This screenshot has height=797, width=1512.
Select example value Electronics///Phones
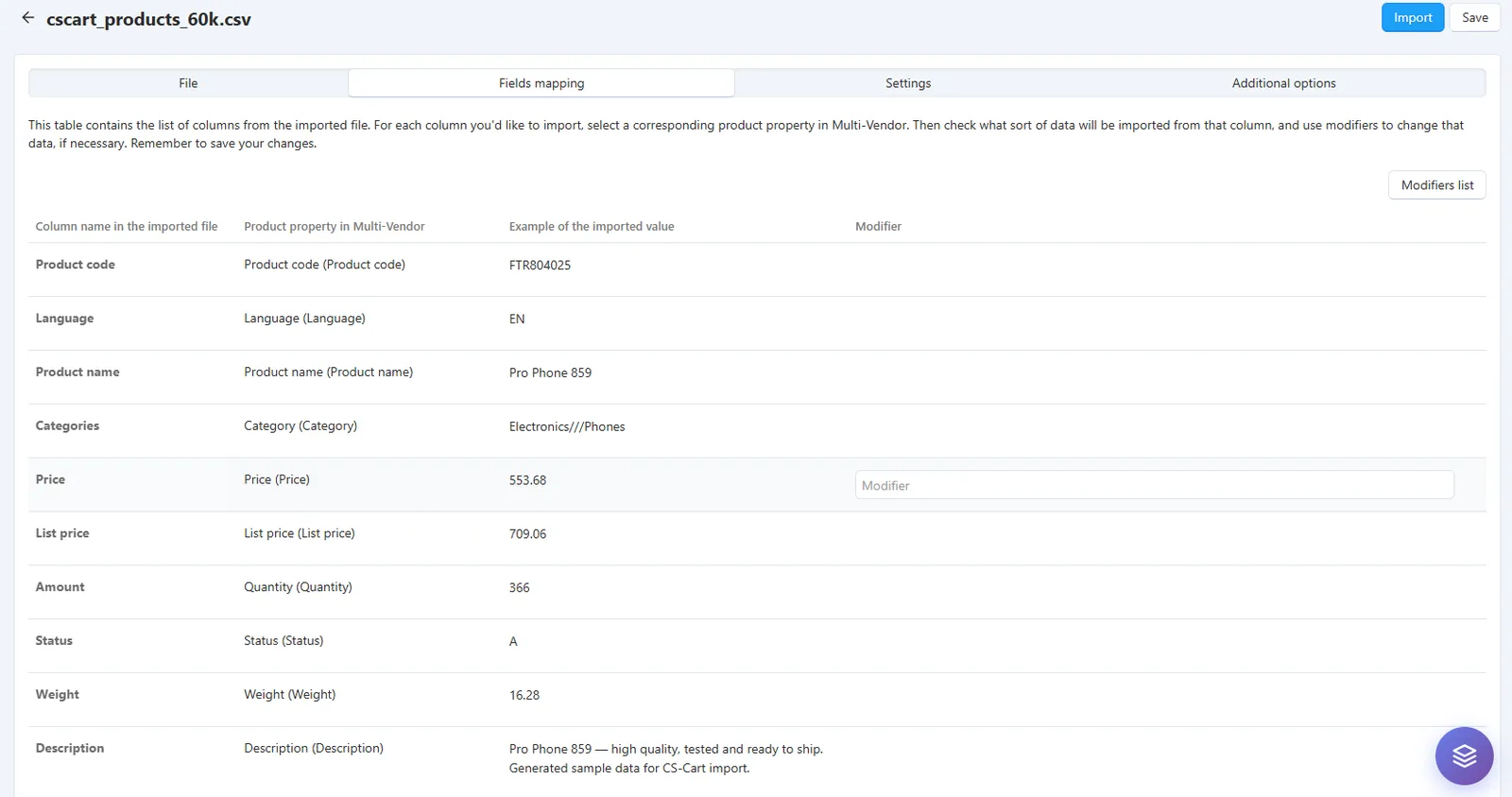coord(567,427)
